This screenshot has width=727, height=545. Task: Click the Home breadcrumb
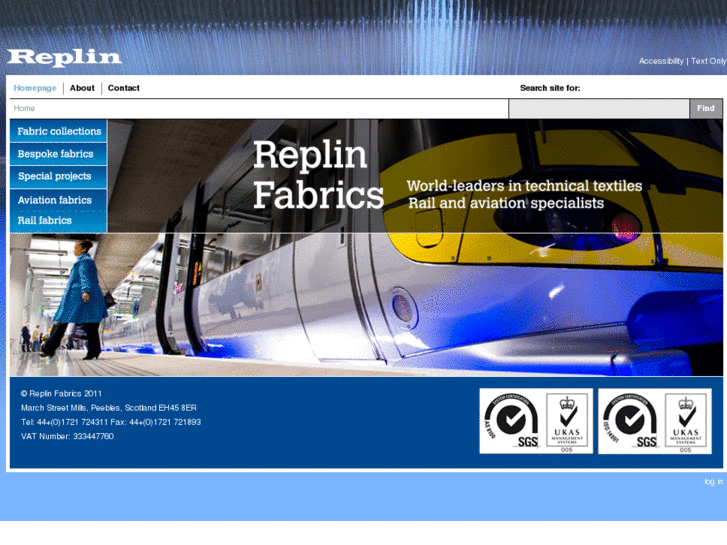click(24, 108)
